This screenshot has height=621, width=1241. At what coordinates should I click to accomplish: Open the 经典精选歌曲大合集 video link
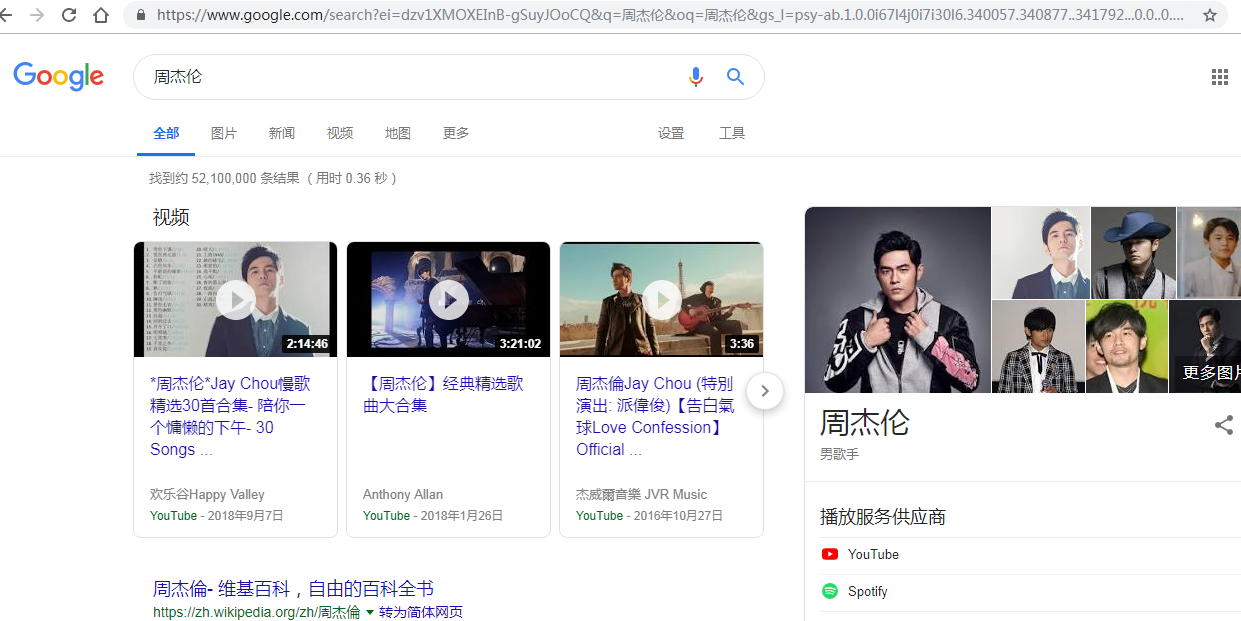(x=443, y=395)
